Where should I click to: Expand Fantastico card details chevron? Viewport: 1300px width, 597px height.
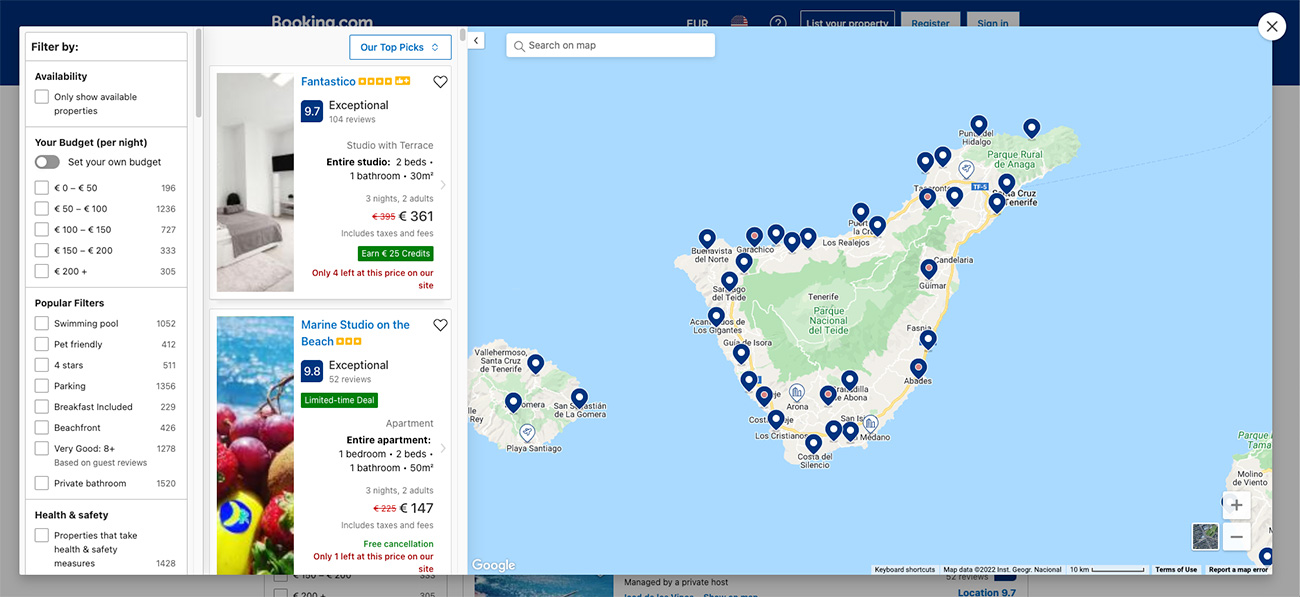pos(443,184)
